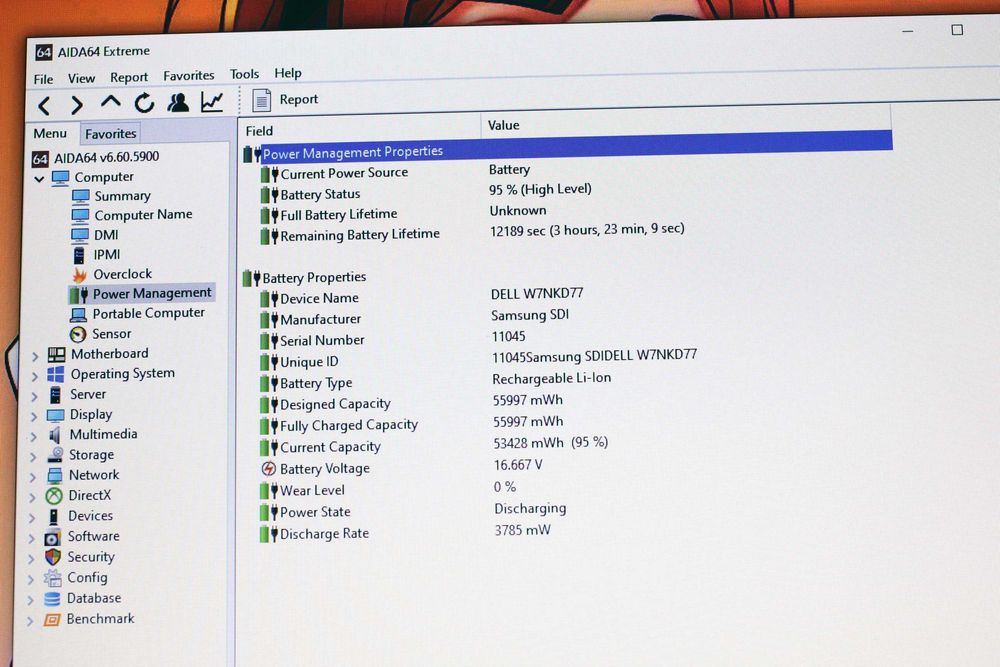Click the Battery Voltage row icon

pyautogui.click(x=269, y=469)
